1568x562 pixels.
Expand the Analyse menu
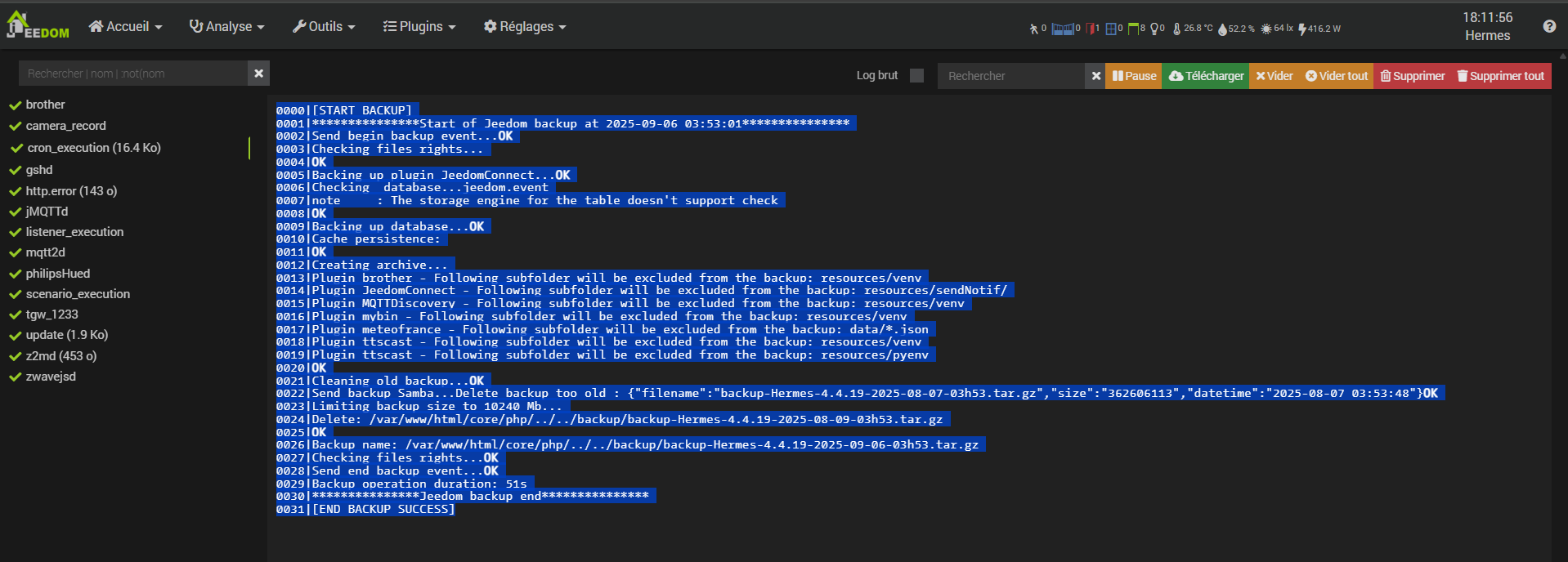point(226,27)
